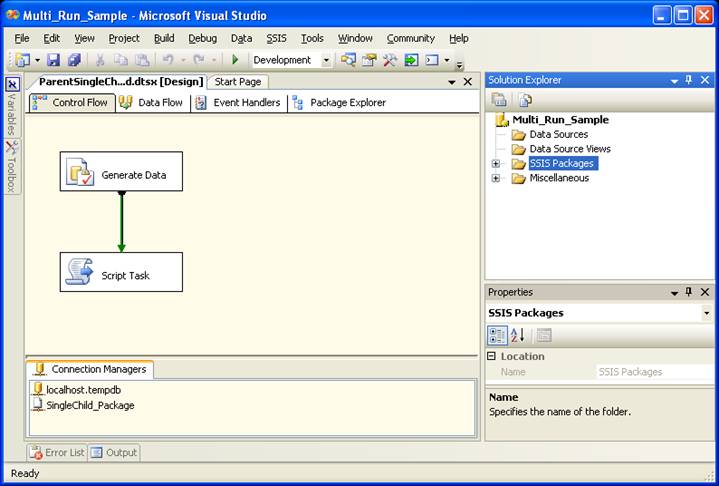Select the ParentSingleCh...d.dtsx [Design] tab
Screen dimensions: 719x486
(121, 82)
